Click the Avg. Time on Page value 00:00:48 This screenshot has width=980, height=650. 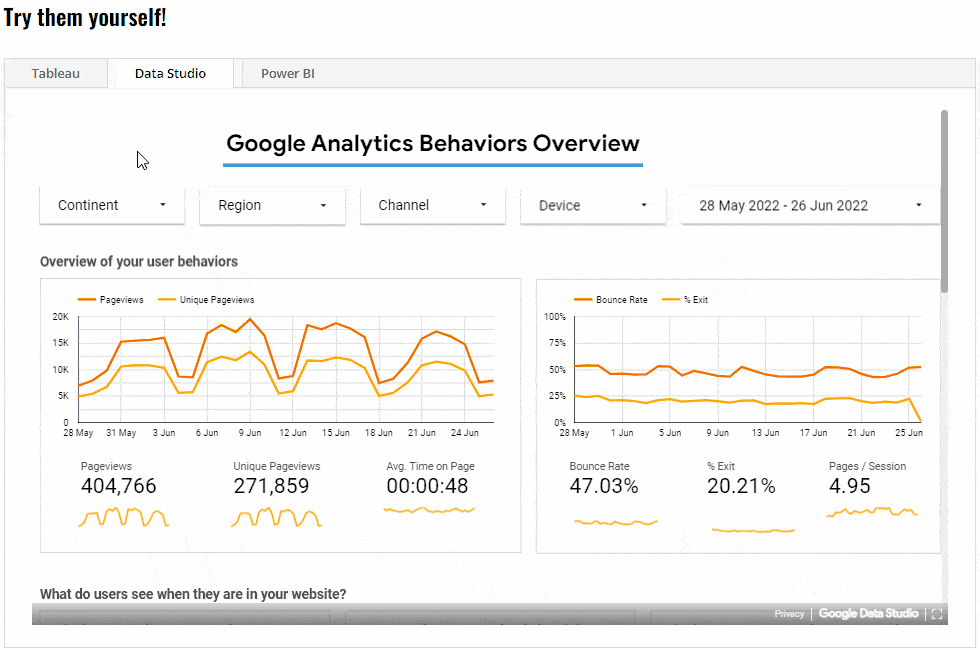coord(427,486)
